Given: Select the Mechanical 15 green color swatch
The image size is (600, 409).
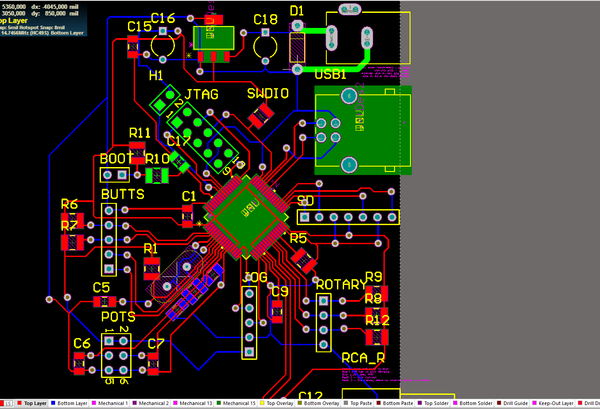Looking at the screenshot, I should [x=219, y=403].
